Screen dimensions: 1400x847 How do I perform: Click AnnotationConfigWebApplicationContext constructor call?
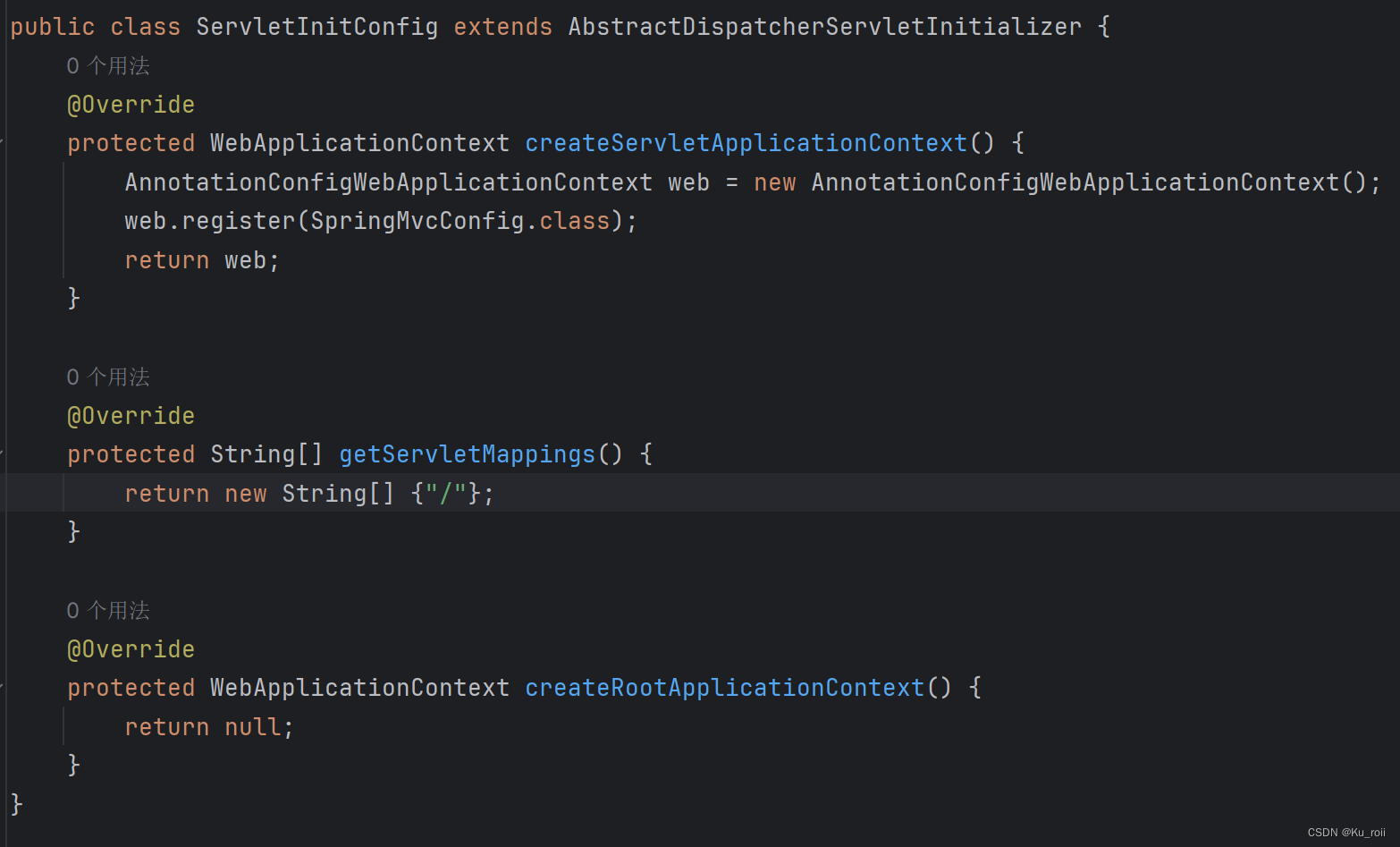pos(1075,182)
